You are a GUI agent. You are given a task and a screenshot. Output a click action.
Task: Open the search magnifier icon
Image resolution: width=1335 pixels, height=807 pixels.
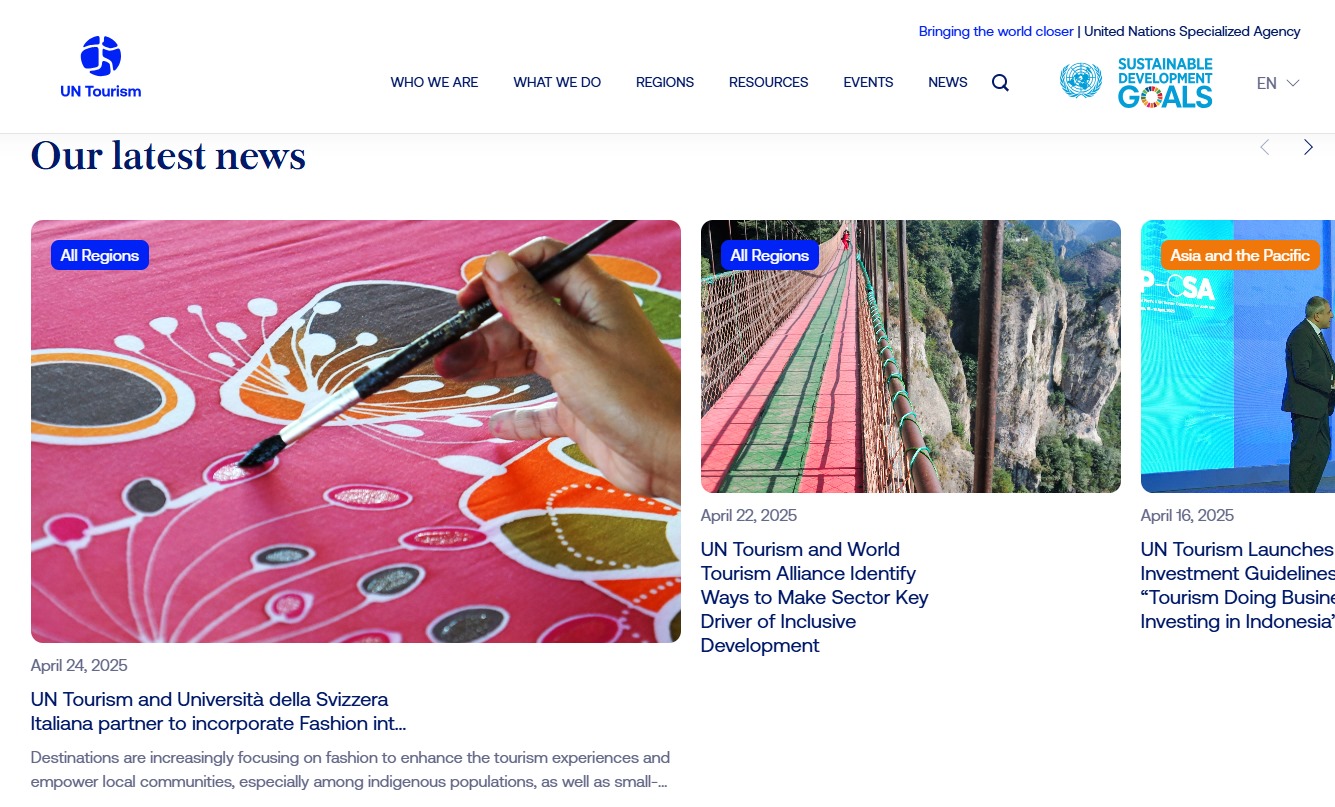point(1000,82)
